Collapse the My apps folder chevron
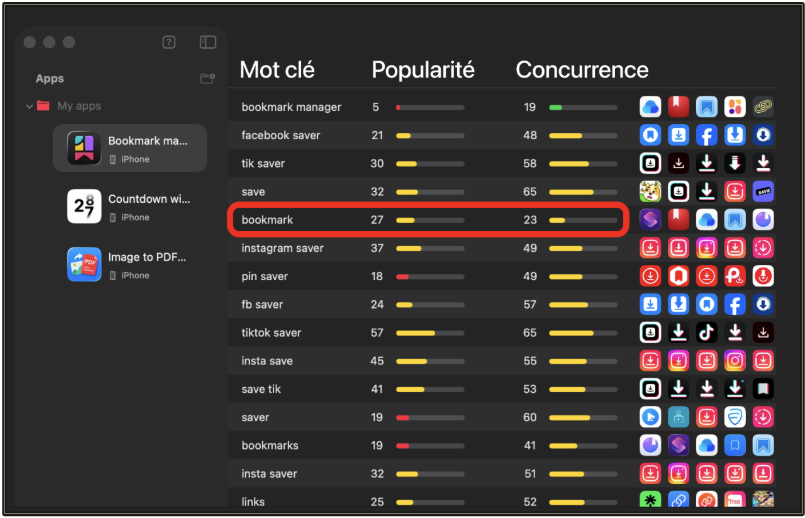This screenshot has width=805, height=518. 30,106
